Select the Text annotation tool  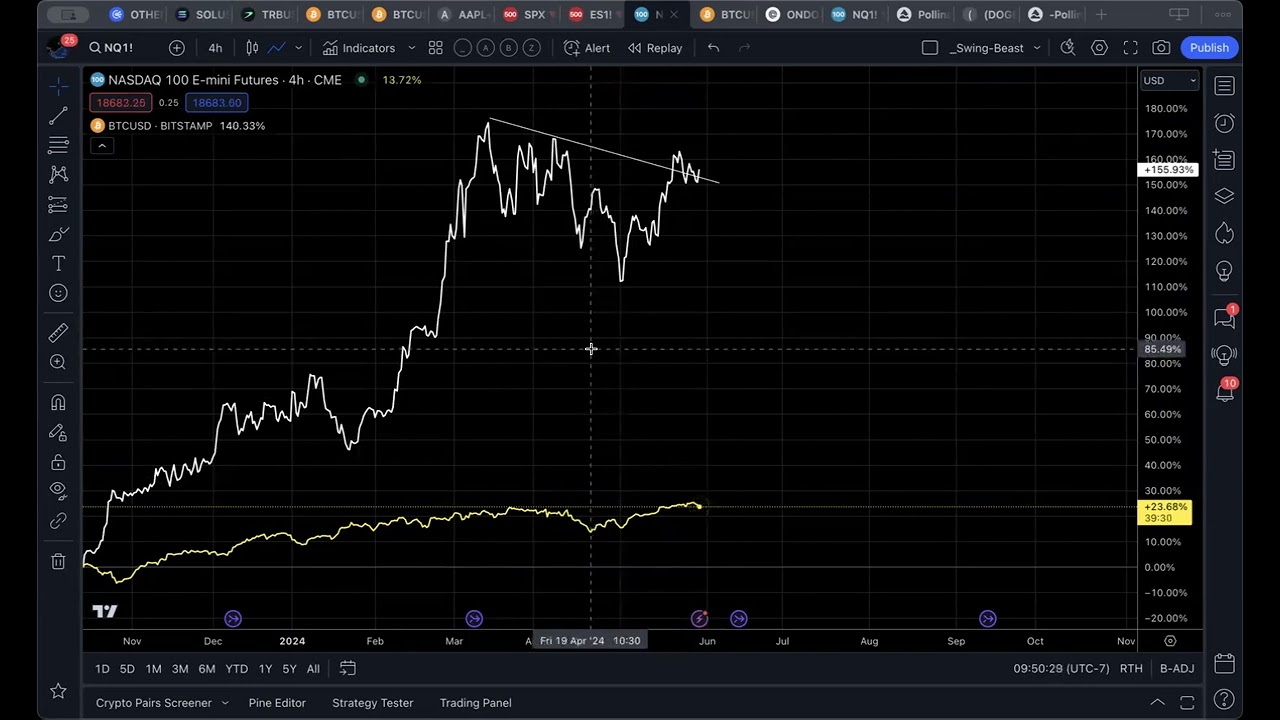click(58, 263)
